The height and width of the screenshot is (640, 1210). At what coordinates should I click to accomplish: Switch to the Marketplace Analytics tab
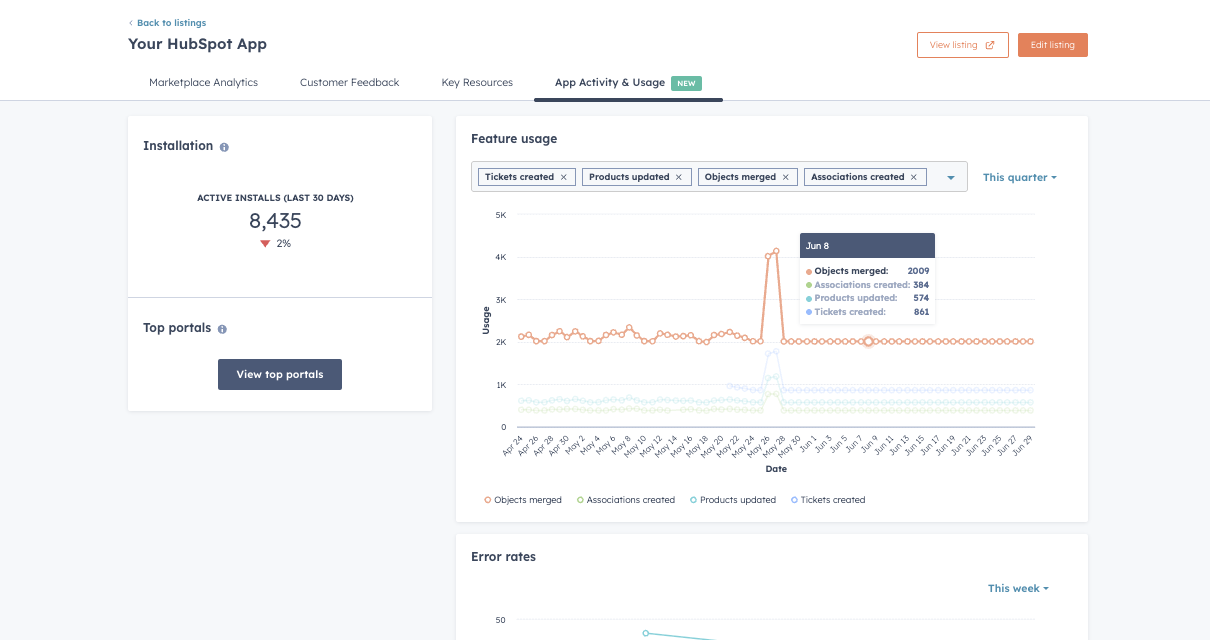[x=203, y=83]
